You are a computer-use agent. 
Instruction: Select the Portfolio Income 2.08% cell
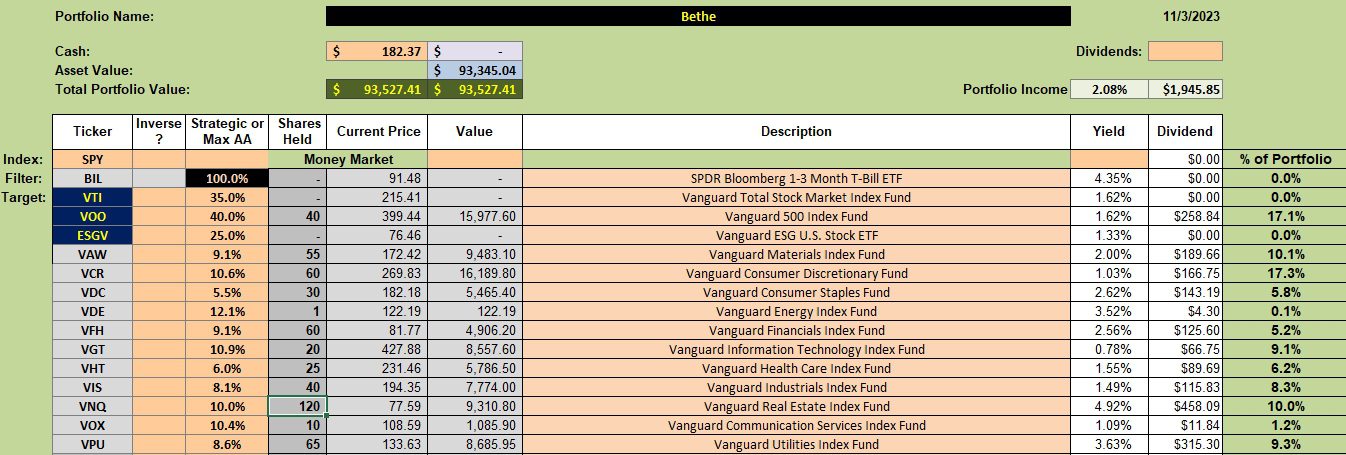pyautogui.click(x=1109, y=89)
